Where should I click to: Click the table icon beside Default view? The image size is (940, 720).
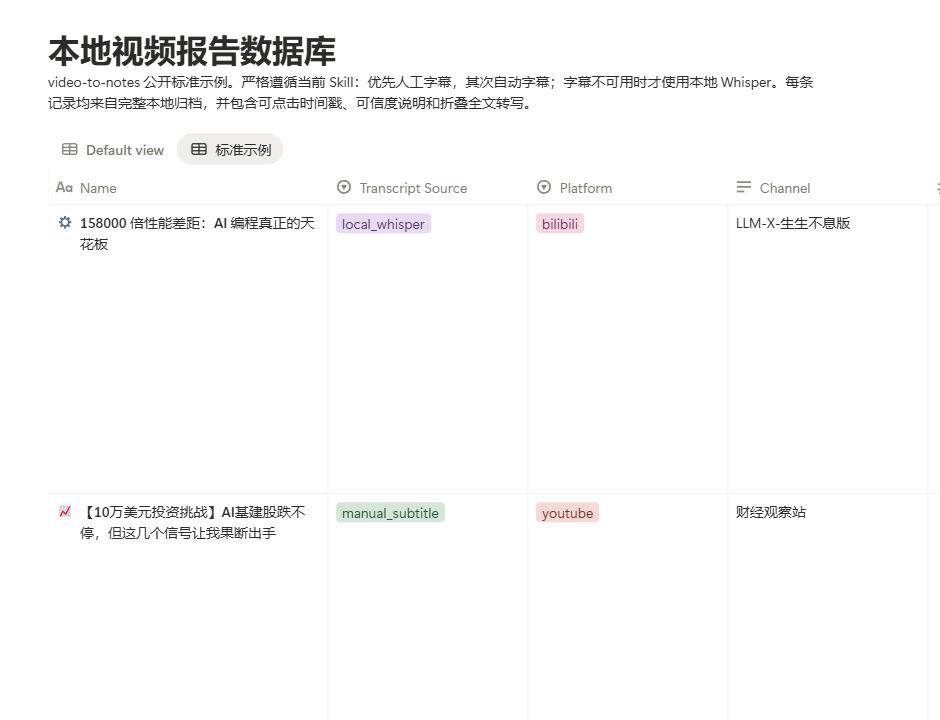click(x=70, y=149)
